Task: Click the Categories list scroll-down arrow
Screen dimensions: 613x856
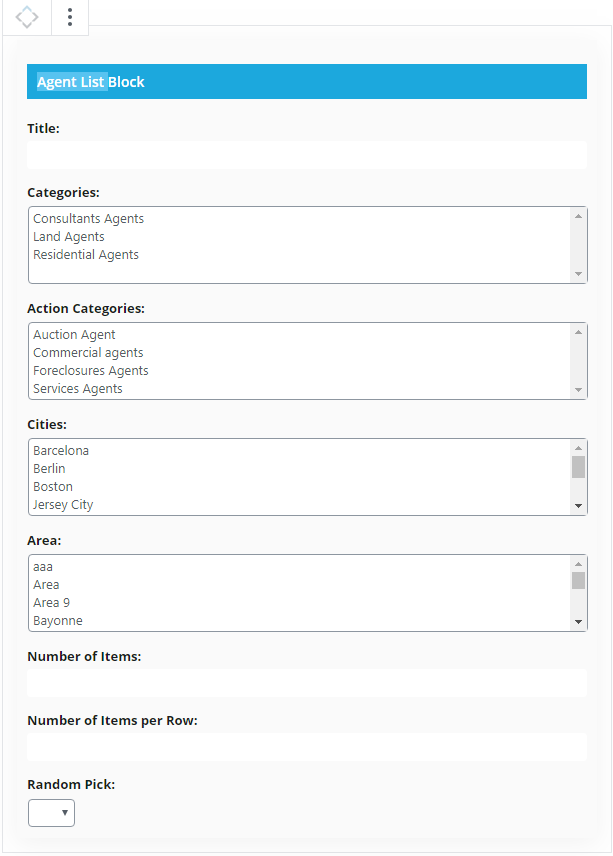Action: tap(579, 274)
